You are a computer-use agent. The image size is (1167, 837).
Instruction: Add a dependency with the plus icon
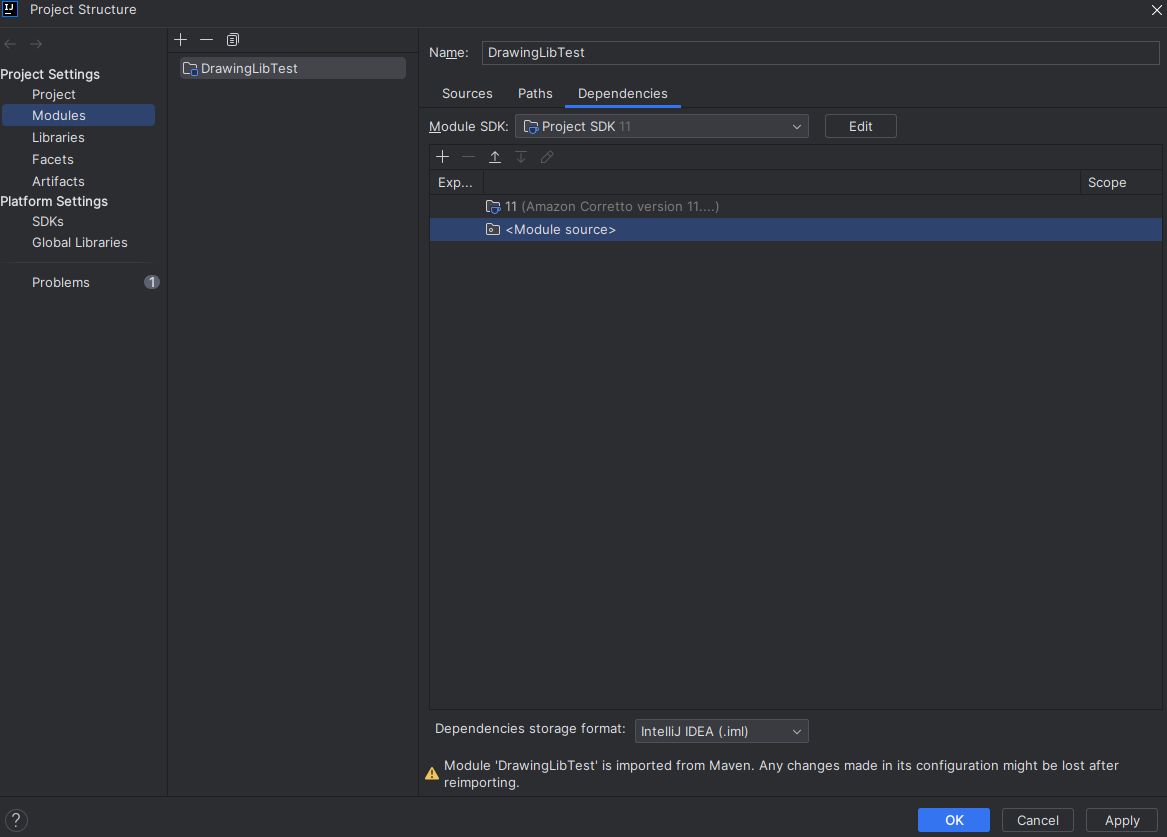[x=442, y=157]
